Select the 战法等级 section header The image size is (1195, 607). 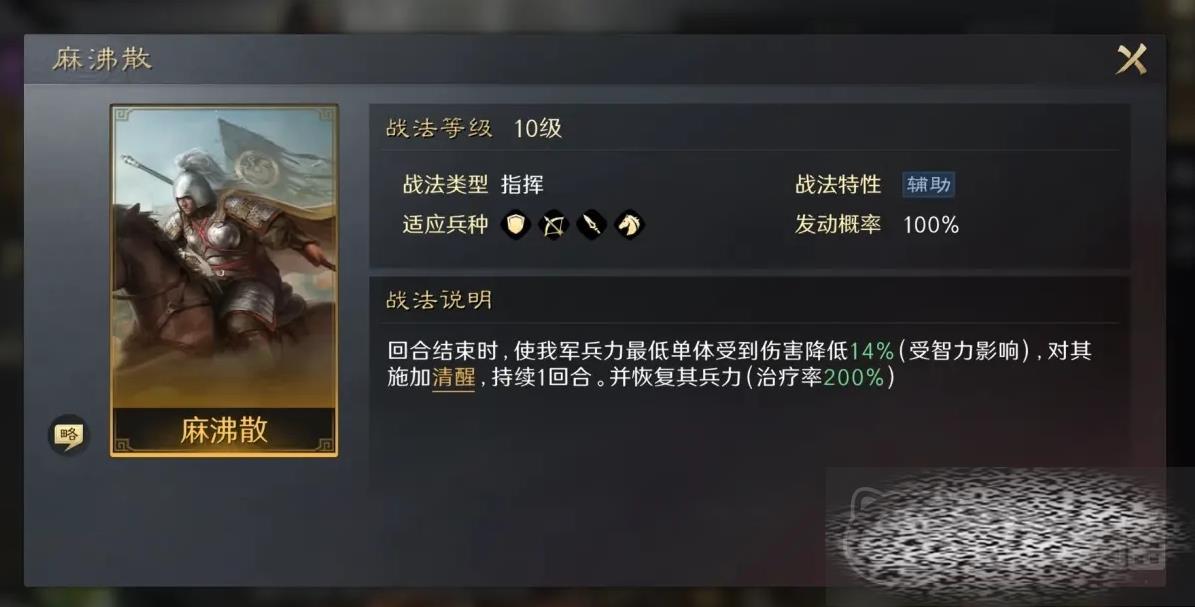tap(439, 128)
